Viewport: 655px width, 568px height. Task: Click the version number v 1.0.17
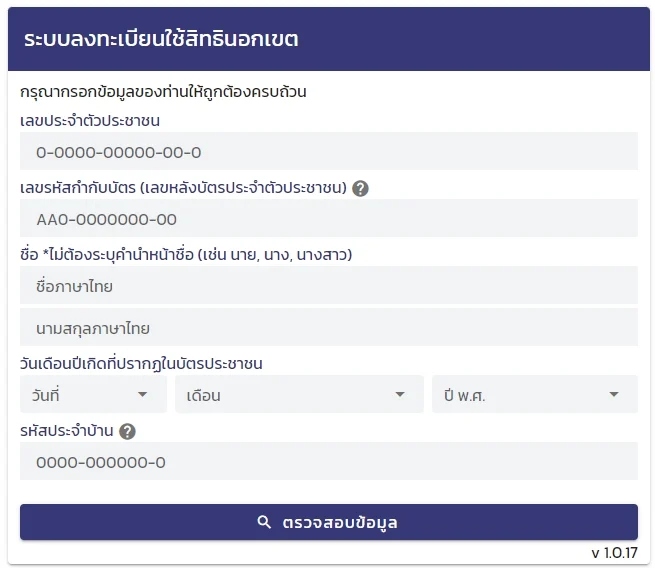tap(614, 552)
